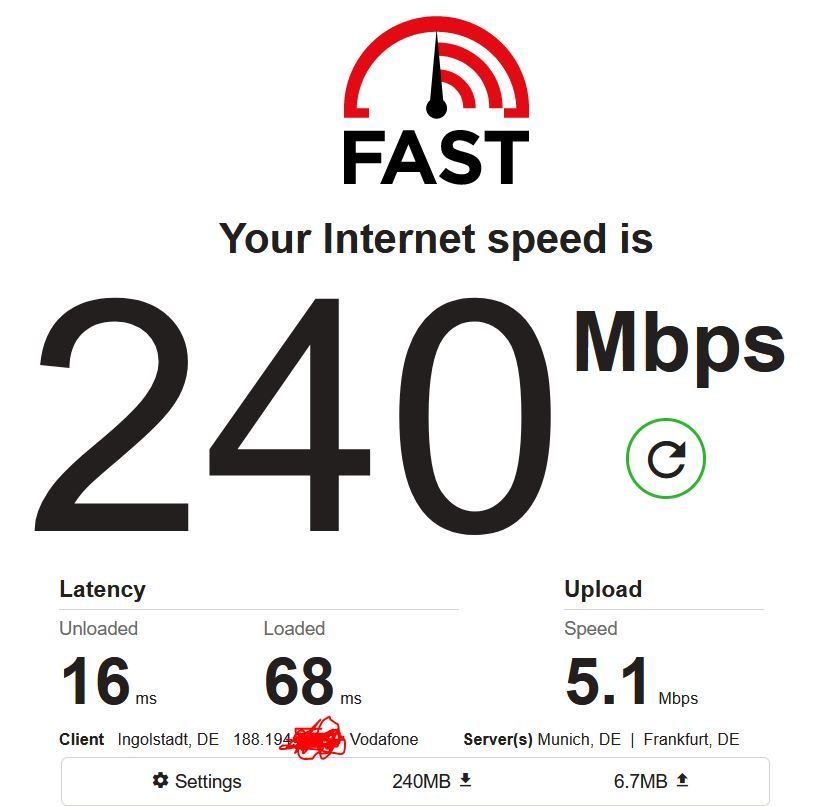Click the 6.7MB uploaded data text
The width and height of the screenshot is (826, 806).
(x=640, y=781)
